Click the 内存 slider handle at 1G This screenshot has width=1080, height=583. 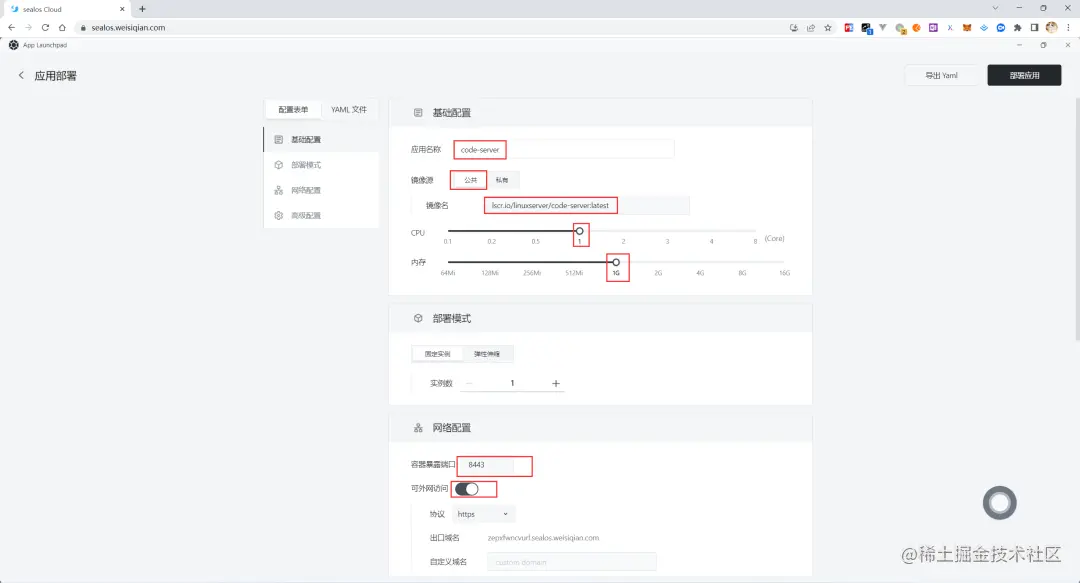616,262
